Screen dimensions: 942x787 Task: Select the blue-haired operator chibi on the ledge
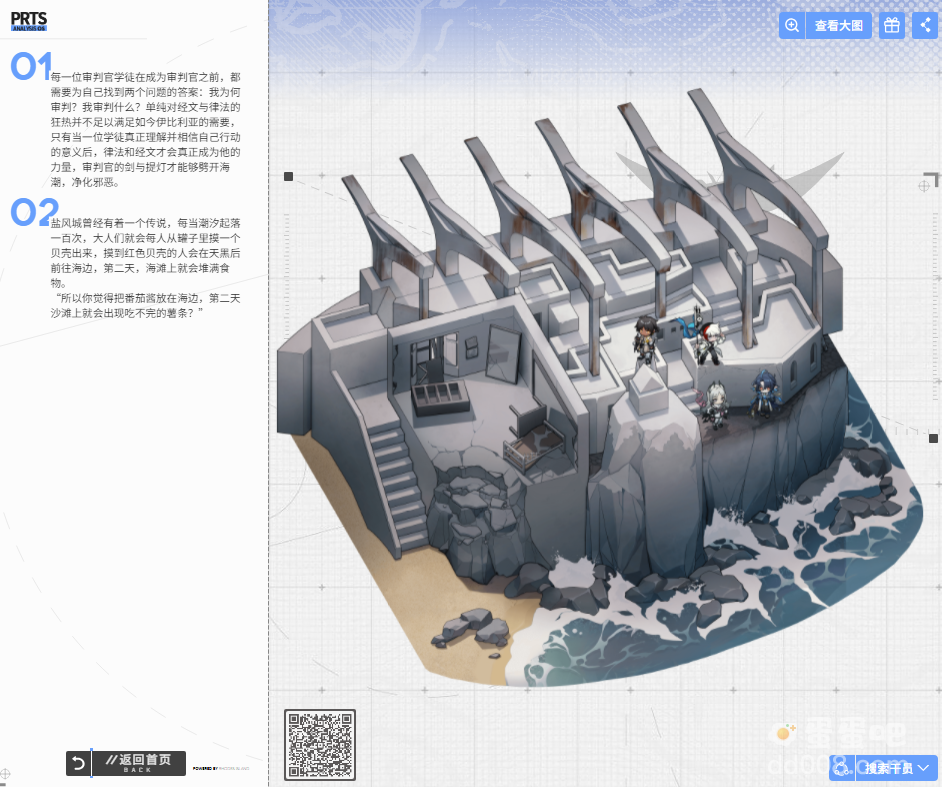click(x=765, y=394)
